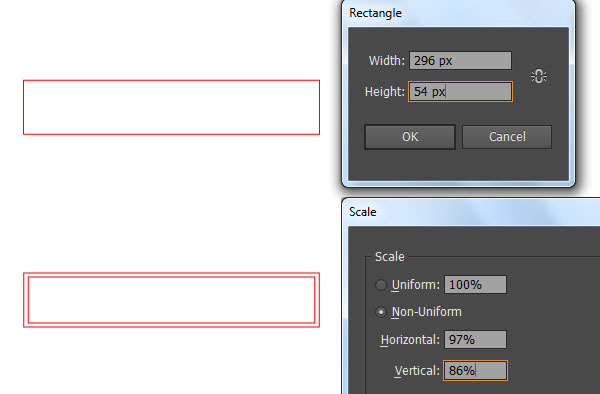Click the constrain proportions link icon
The image size is (600, 394).
pos(539,76)
